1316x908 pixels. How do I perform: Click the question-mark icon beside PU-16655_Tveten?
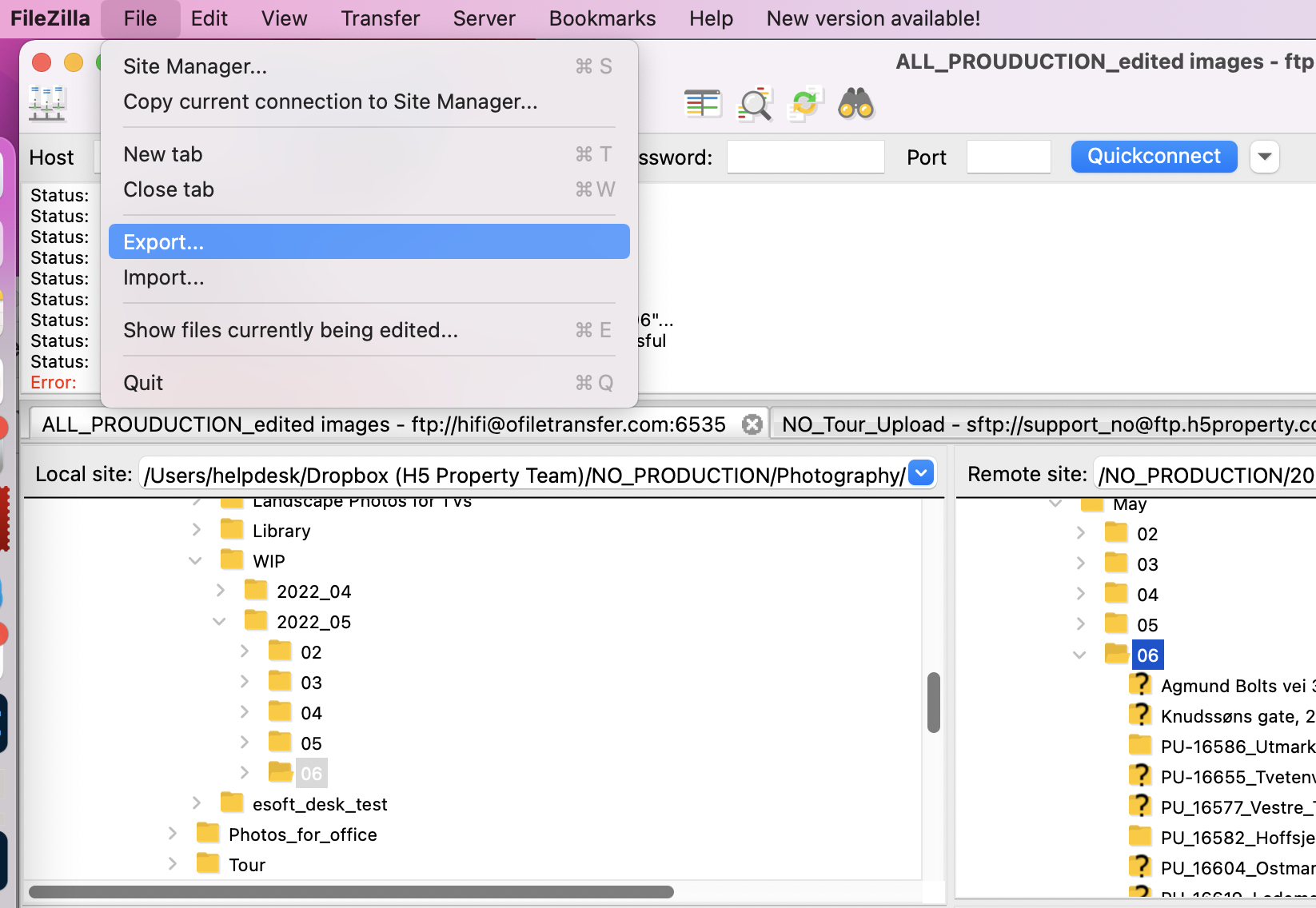point(1140,776)
